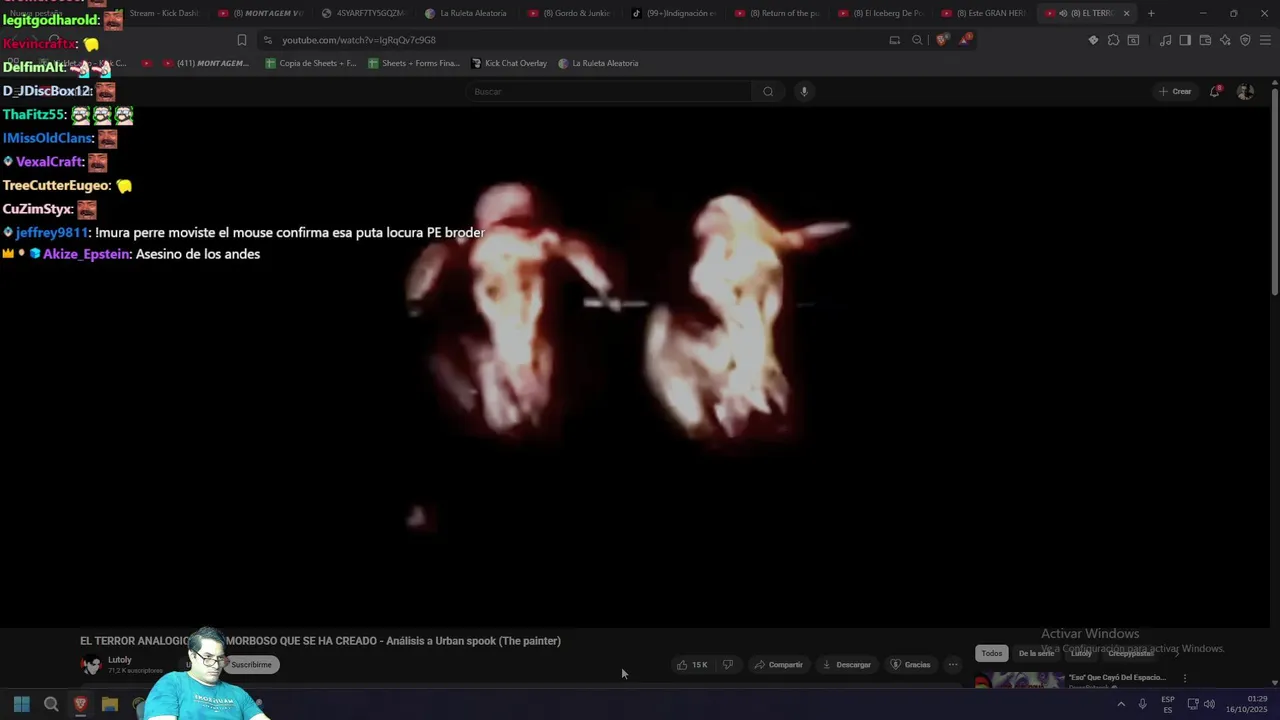1280x720 pixels.
Task: Open Windows taskbar search
Action: (x=51, y=704)
